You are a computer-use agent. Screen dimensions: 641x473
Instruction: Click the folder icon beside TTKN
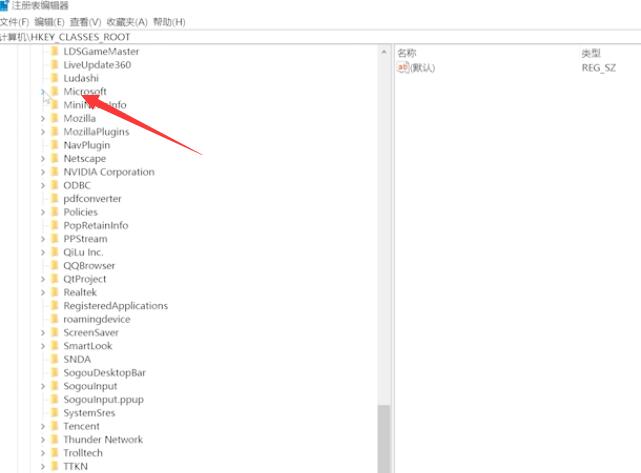(54, 466)
